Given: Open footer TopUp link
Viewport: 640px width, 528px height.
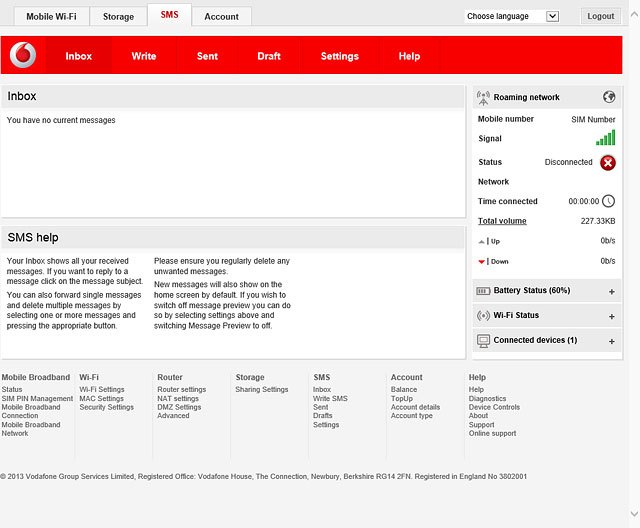Looking at the screenshot, I should [x=402, y=398].
